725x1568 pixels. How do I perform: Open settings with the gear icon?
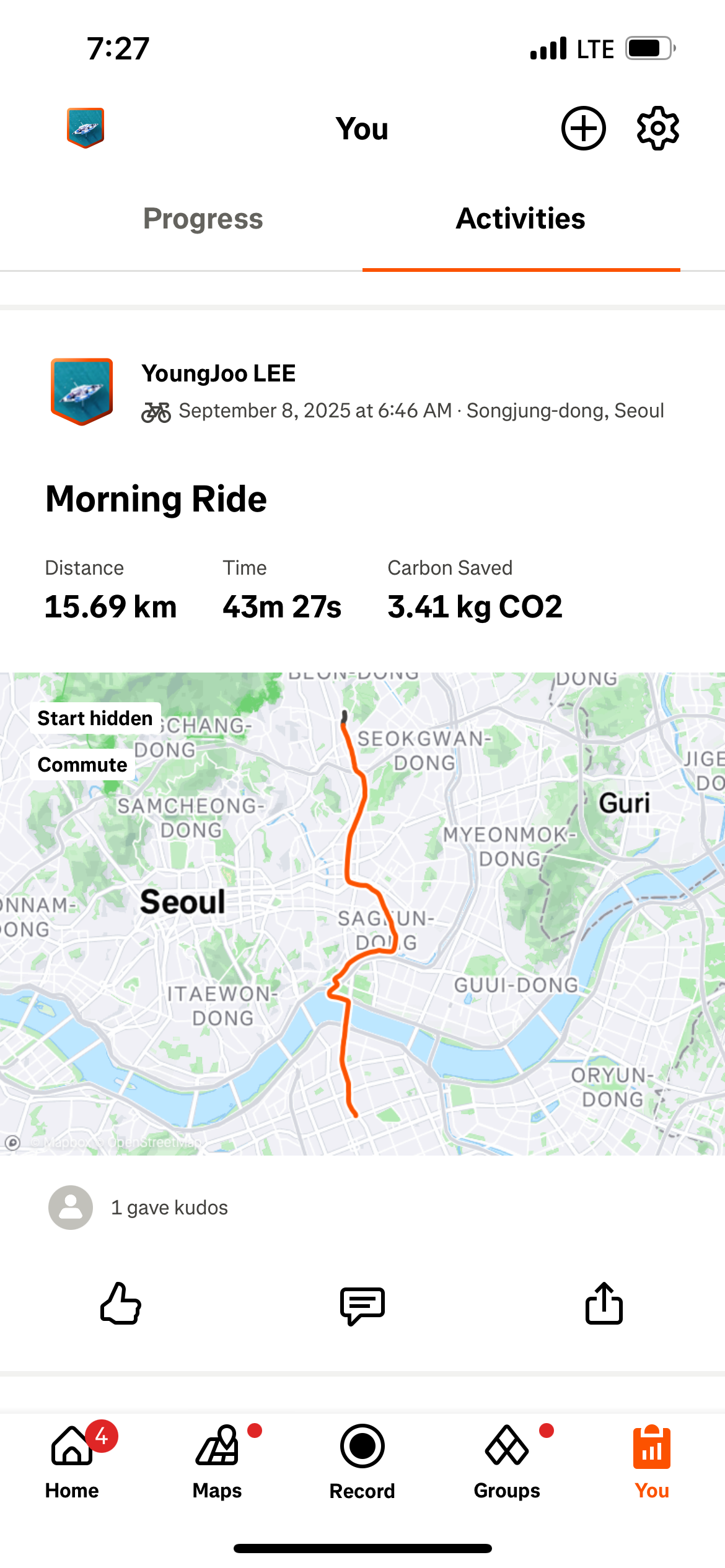tap(657, 129)
